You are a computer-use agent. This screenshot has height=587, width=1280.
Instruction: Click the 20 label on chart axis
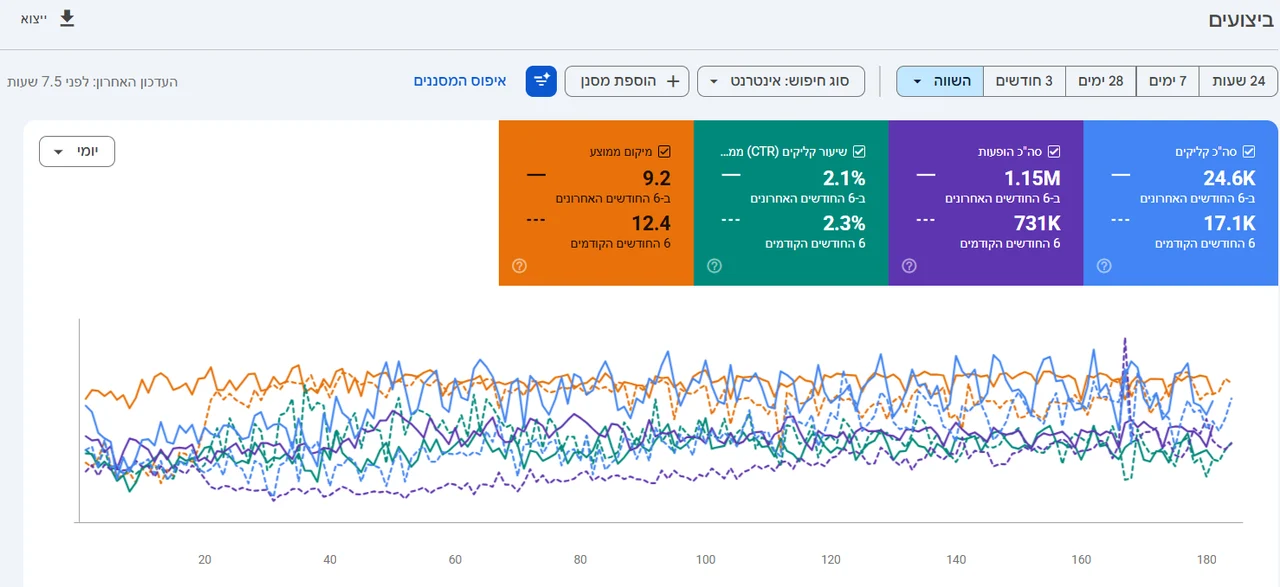click(205, 560)
